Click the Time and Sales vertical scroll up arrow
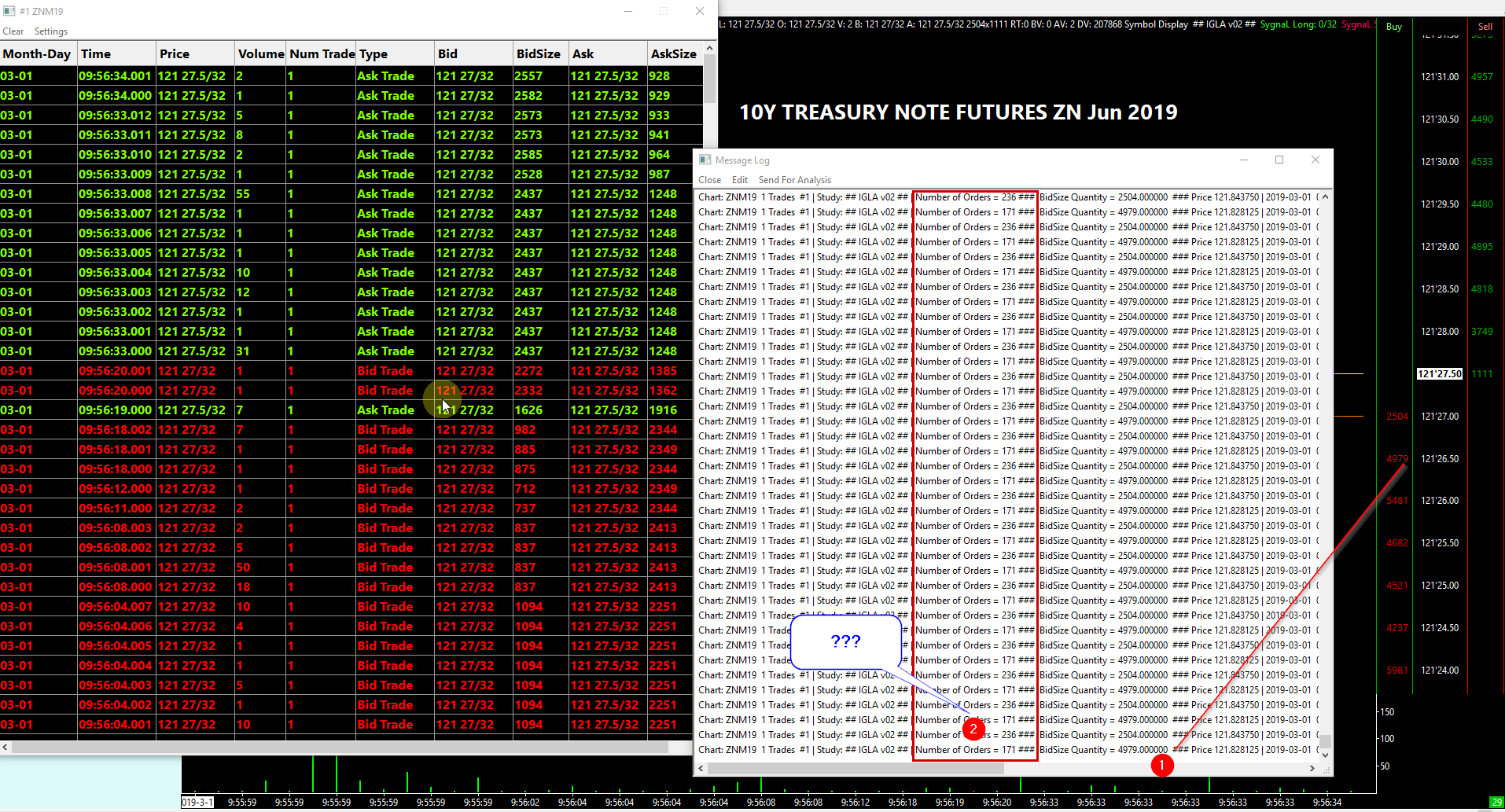1505x812 pixels. coord(710,49)
